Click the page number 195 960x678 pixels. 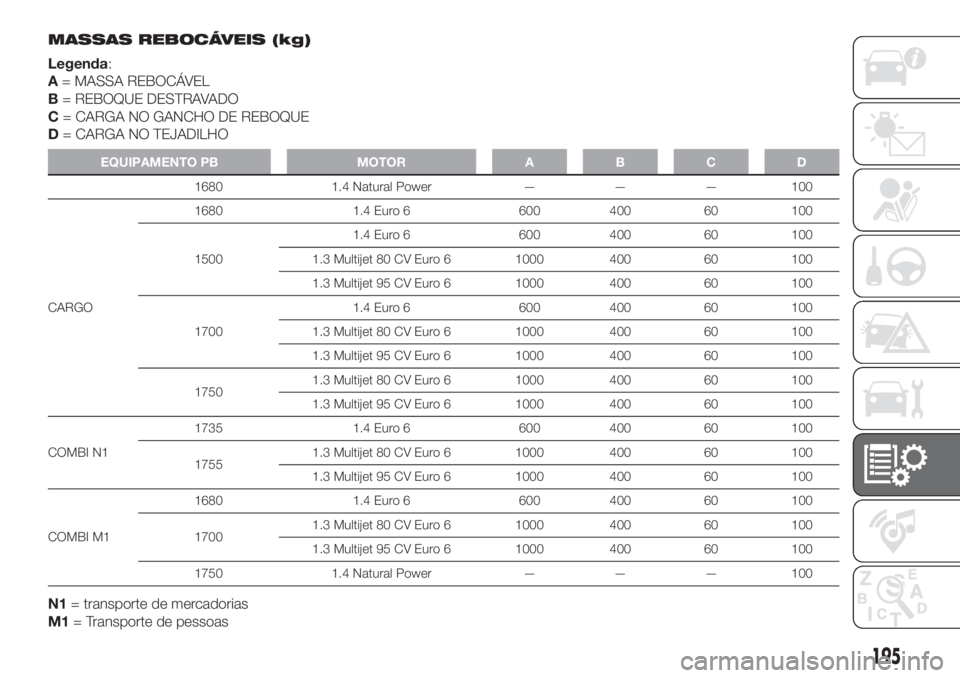[886, 656]
